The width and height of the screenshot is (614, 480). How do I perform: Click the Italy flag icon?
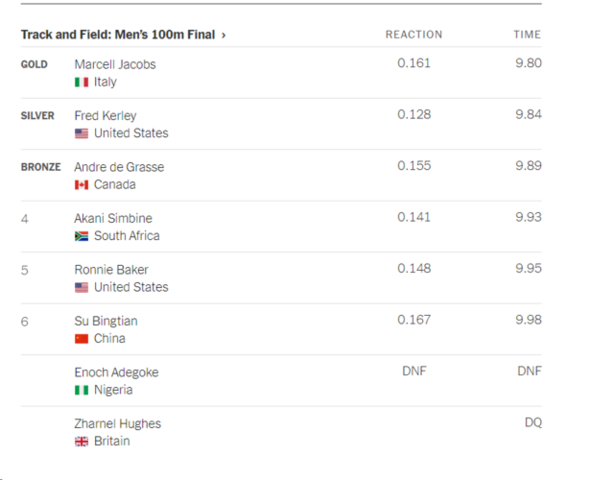coord(81,82)
